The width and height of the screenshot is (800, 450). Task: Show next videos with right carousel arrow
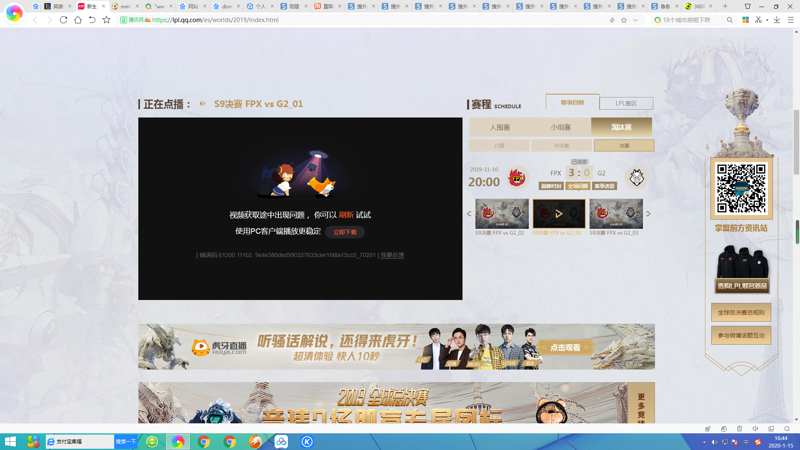click(x=648, y=214)
